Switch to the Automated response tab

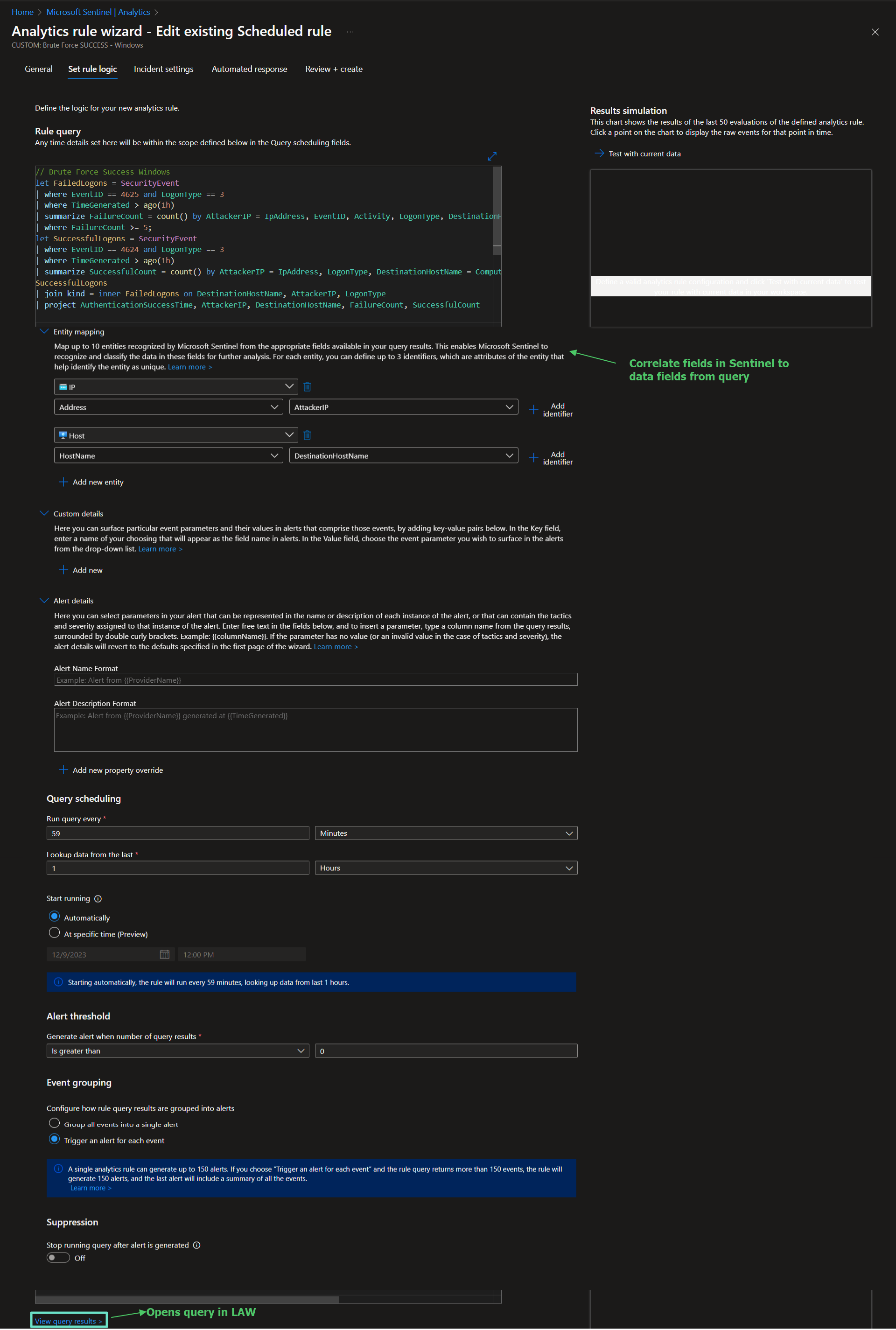pos(249,69)
